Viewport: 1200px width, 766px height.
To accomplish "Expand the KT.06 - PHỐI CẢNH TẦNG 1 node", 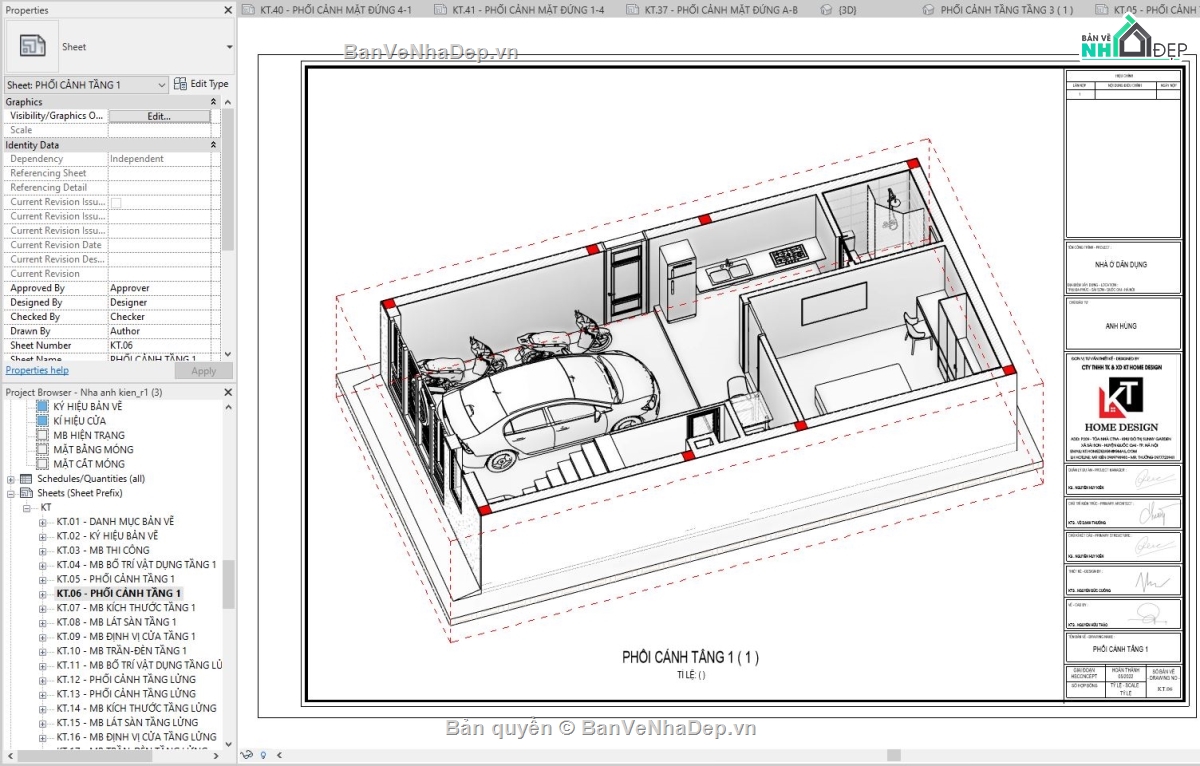I will [x=43, y=593].
